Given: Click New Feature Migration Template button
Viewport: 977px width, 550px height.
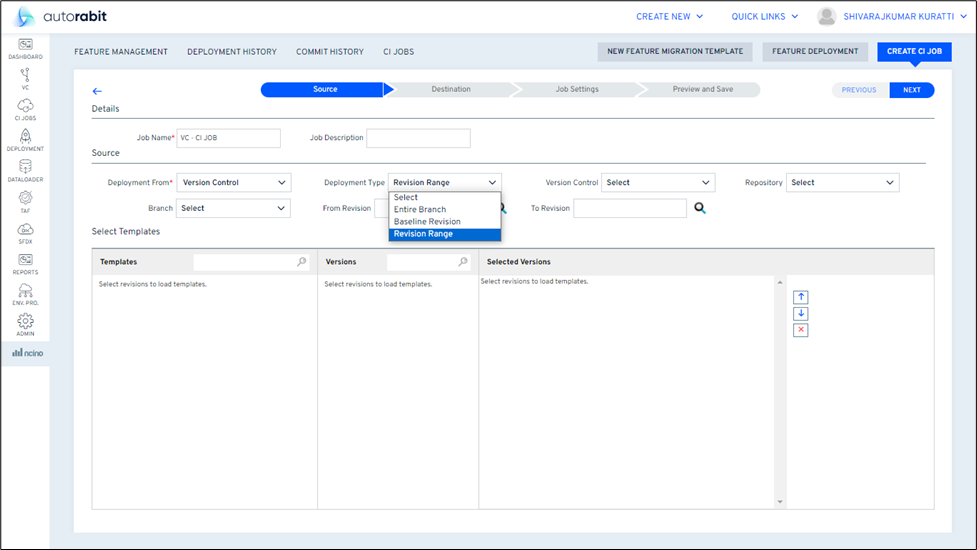Looking at the screenshot, I should [x=675, y=52].
